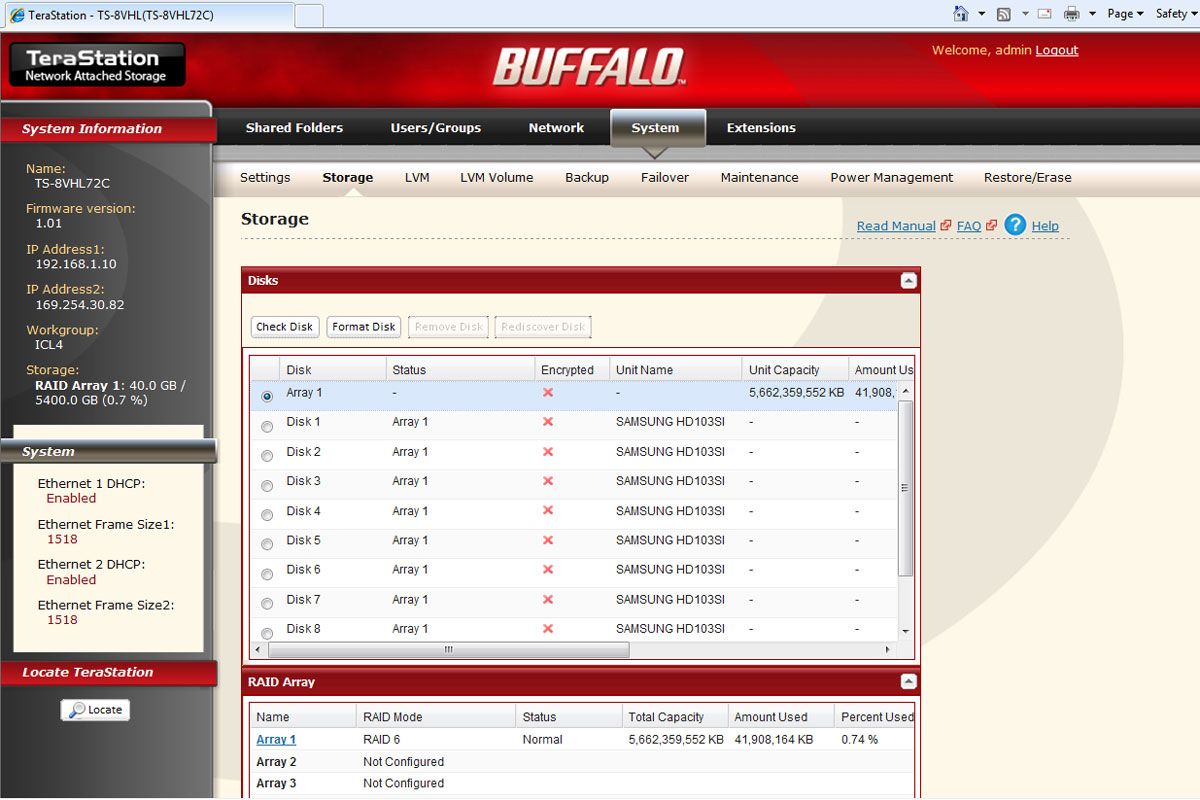1200x800 pixels.
Task: Click Encrypted red X for Disk 5
Action: pos(548,540)
